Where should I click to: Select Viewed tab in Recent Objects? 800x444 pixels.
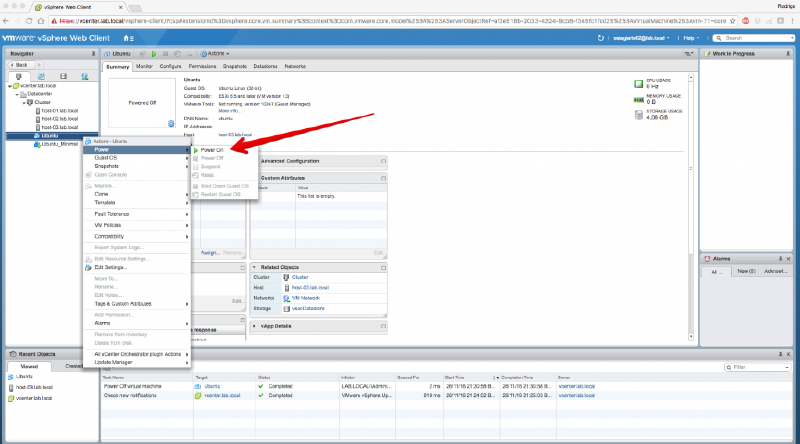coord(29,366)
